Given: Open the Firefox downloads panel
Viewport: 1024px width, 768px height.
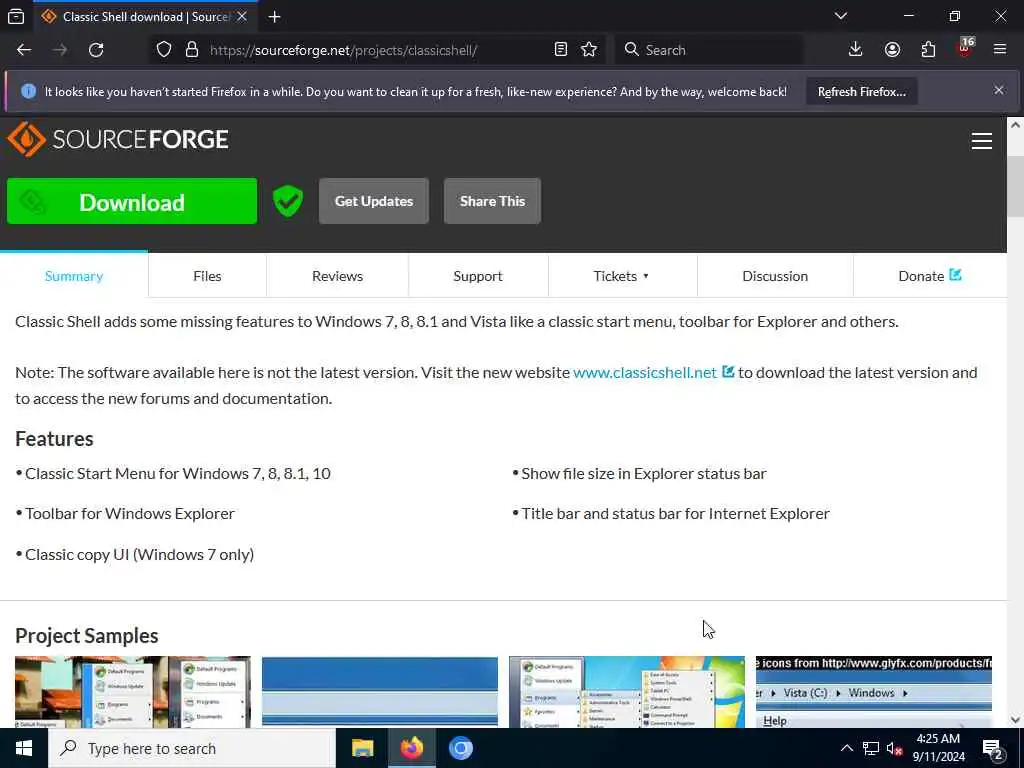Looking at the screenshot, I should (856, 50).
